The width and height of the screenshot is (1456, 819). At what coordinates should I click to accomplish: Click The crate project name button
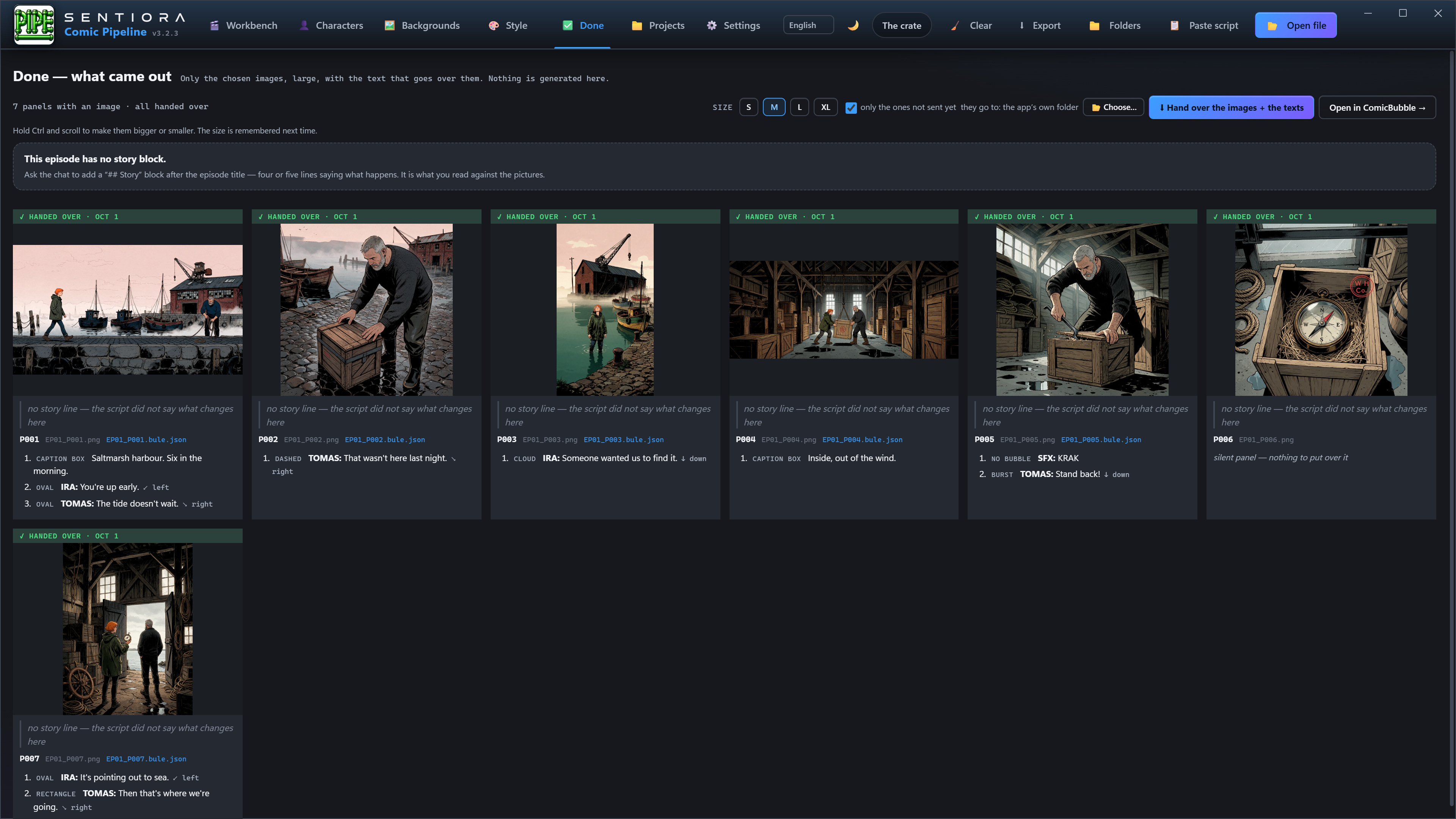902,25
